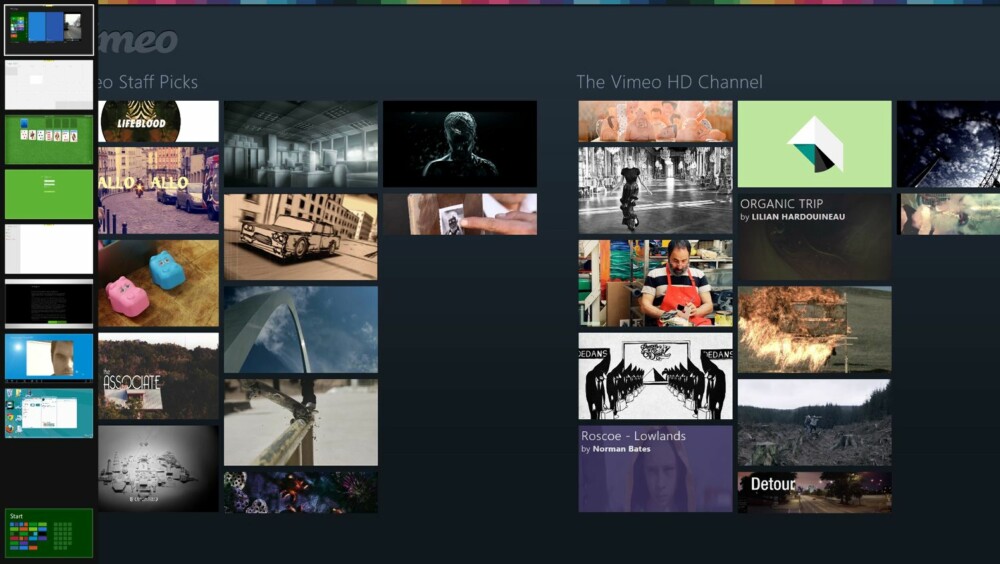Open the grey vignette spaceship video tile
This screenshot has height=564, width=1000.
159,469
